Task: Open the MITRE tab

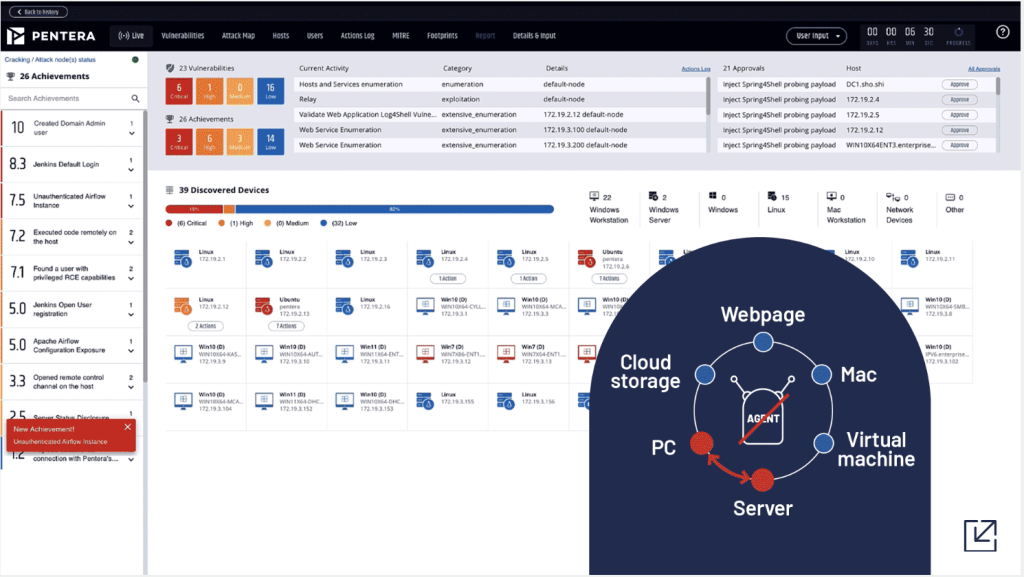Action: tap(401, 36)
